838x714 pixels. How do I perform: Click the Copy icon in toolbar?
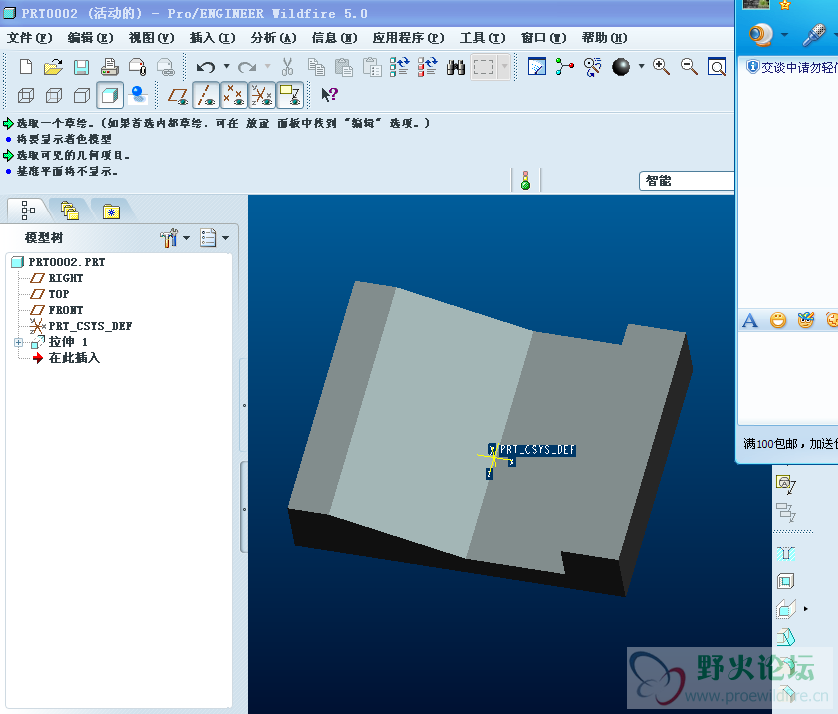click(316, 67)
